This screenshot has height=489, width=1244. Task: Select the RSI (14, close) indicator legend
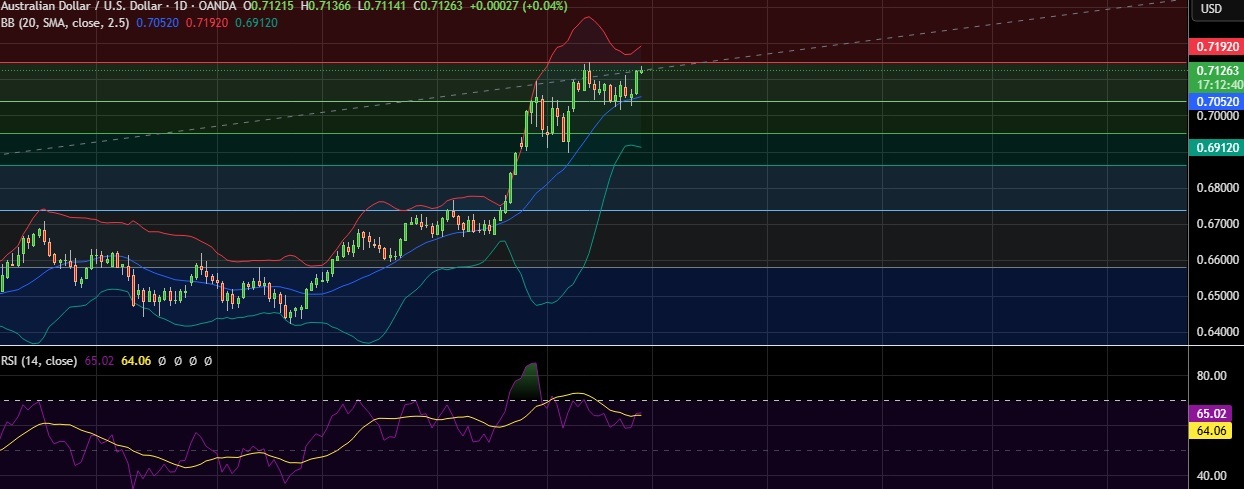[x=39, y=360]
